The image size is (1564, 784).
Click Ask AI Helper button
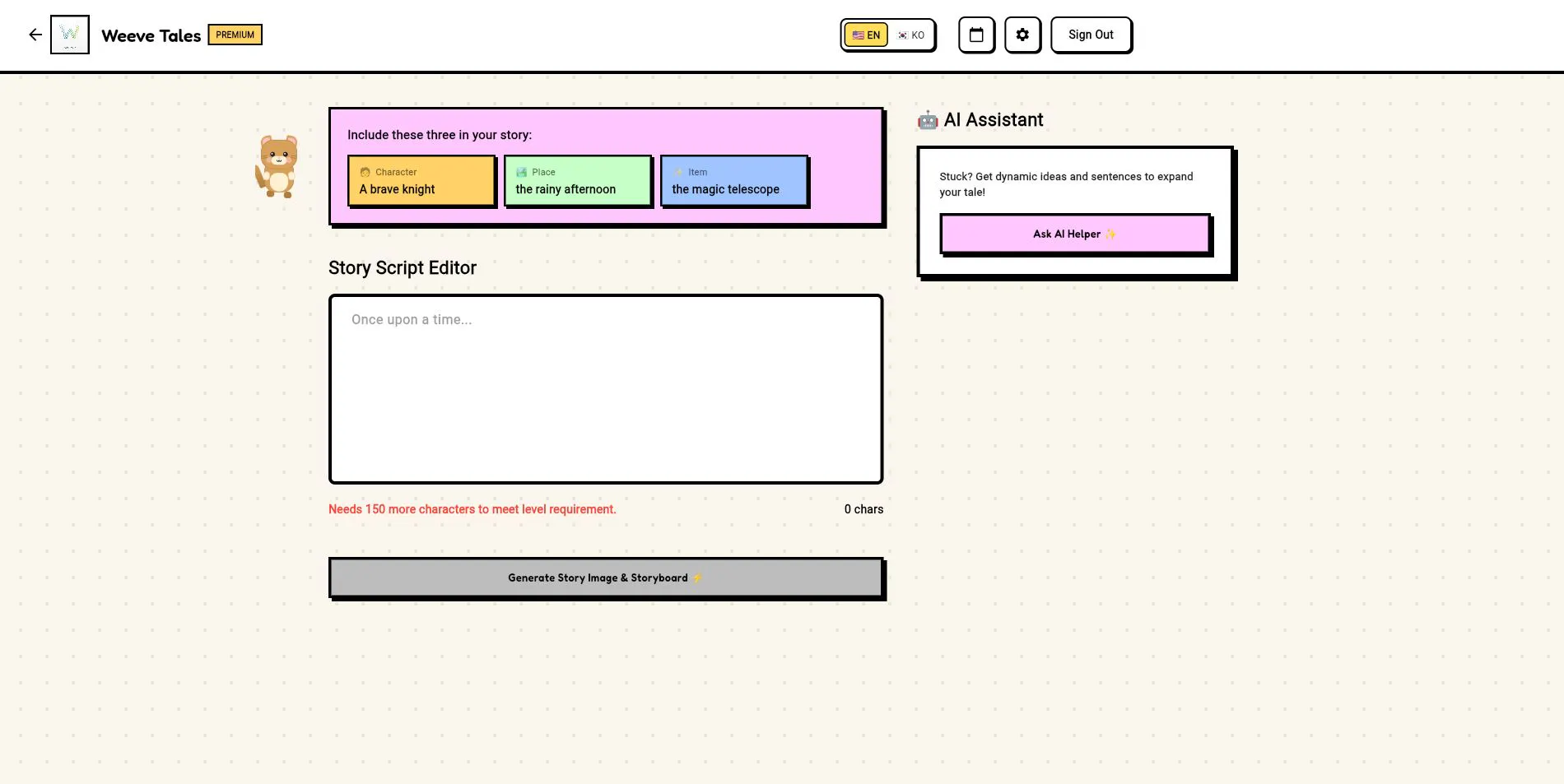click(x=1075, y=234)
